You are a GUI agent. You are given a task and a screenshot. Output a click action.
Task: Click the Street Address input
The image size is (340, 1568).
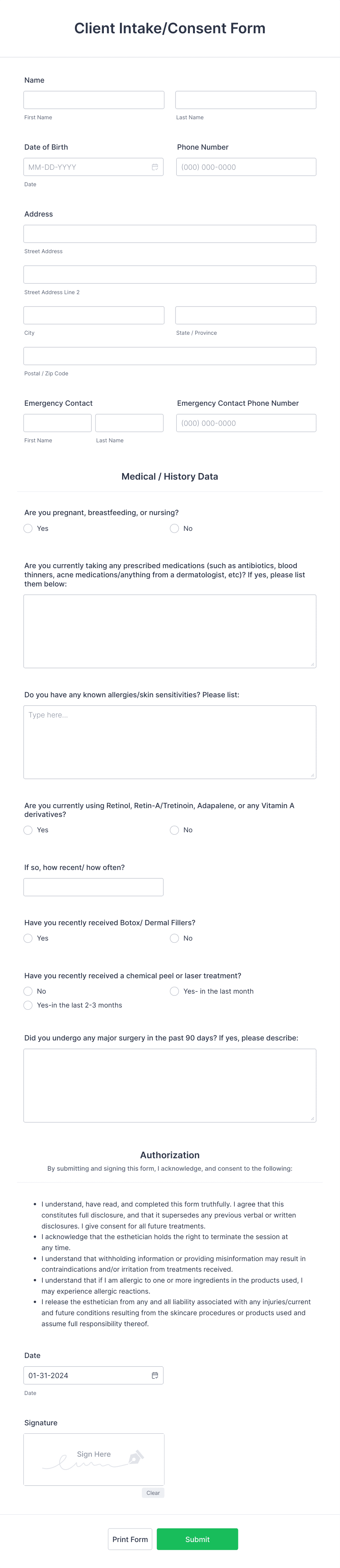point(170,233)
